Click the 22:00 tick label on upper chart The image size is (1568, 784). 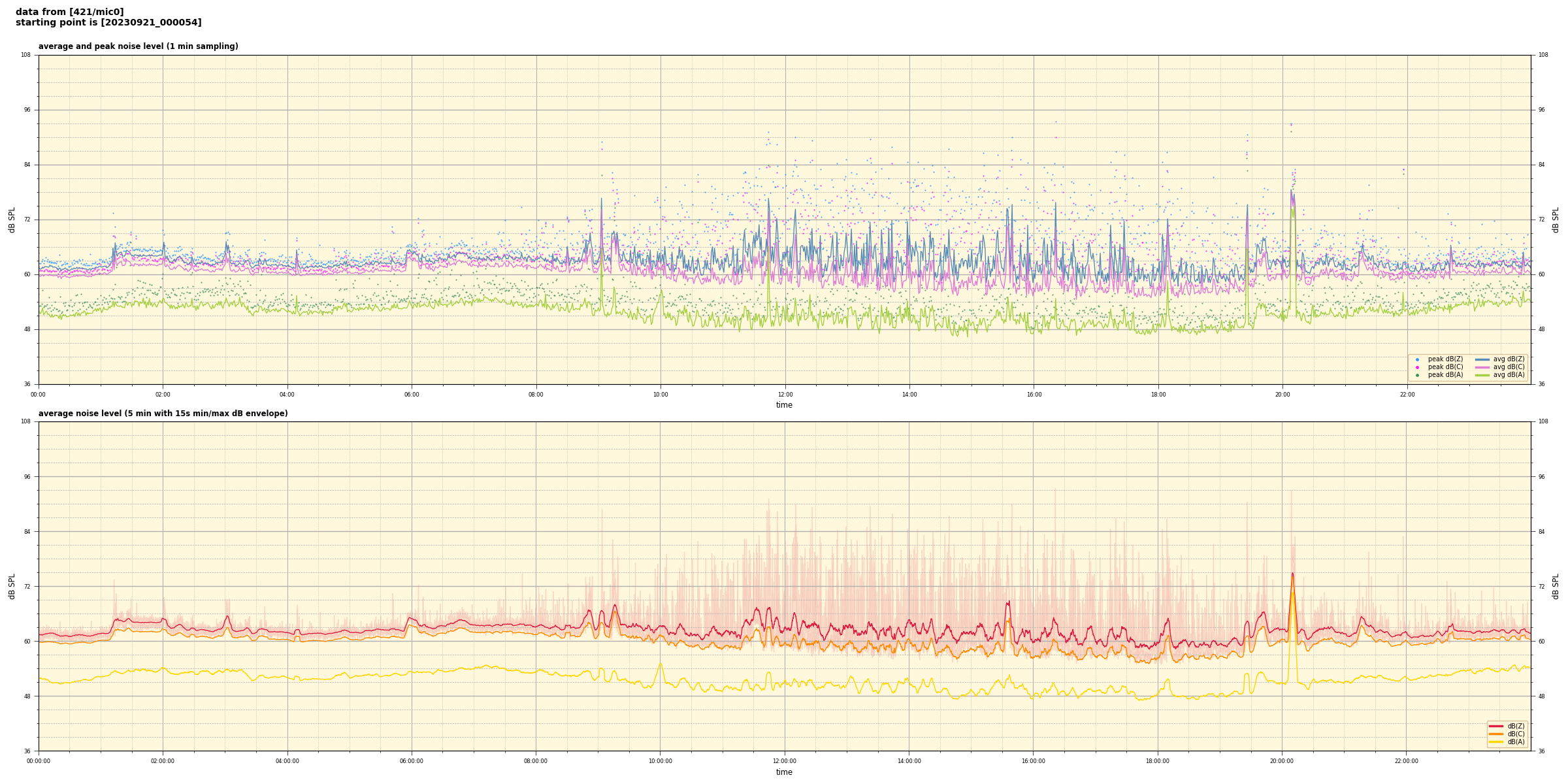point(1407,395)
